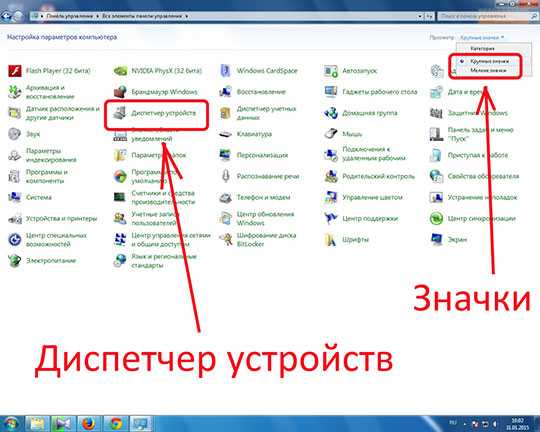Open Приступая к работе link
540x432 pixels.
pyautogui.click(x=478, y=155)
